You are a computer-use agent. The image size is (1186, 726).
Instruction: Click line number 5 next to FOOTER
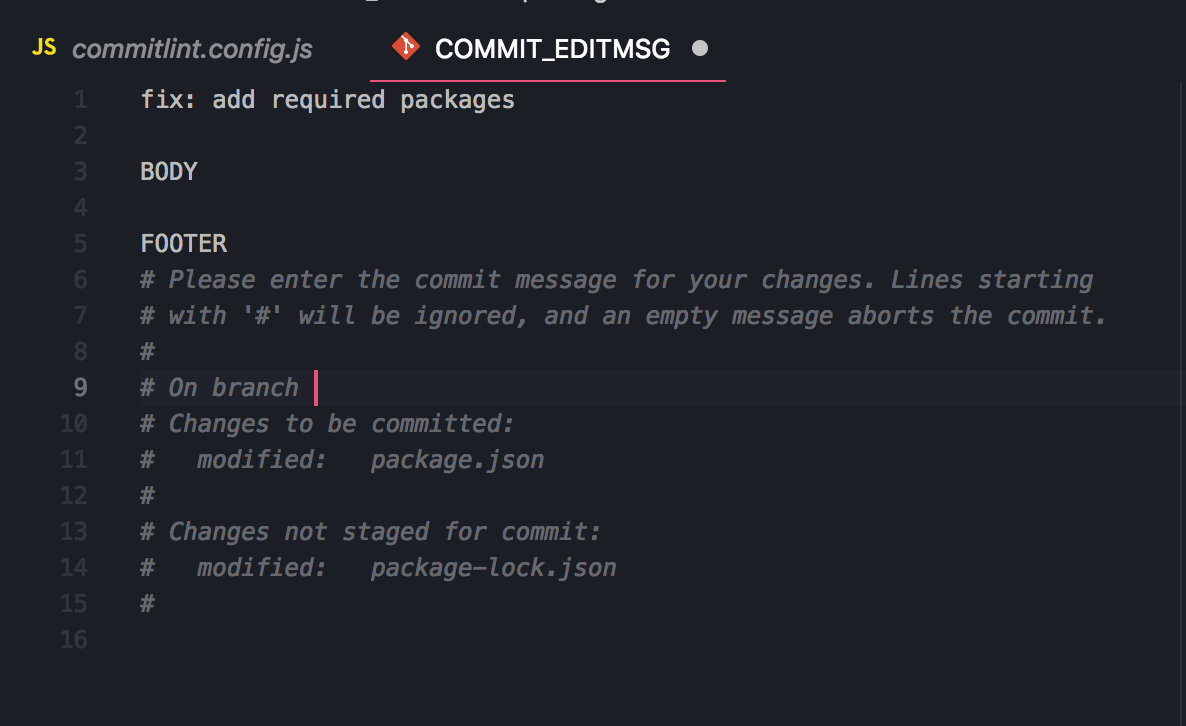click(x=80, y=243)
